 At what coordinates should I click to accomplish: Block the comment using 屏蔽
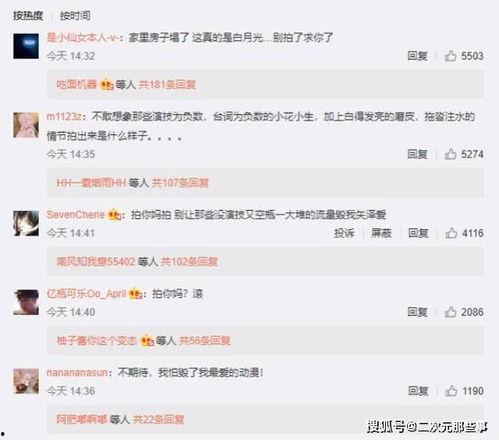[381, 233]
